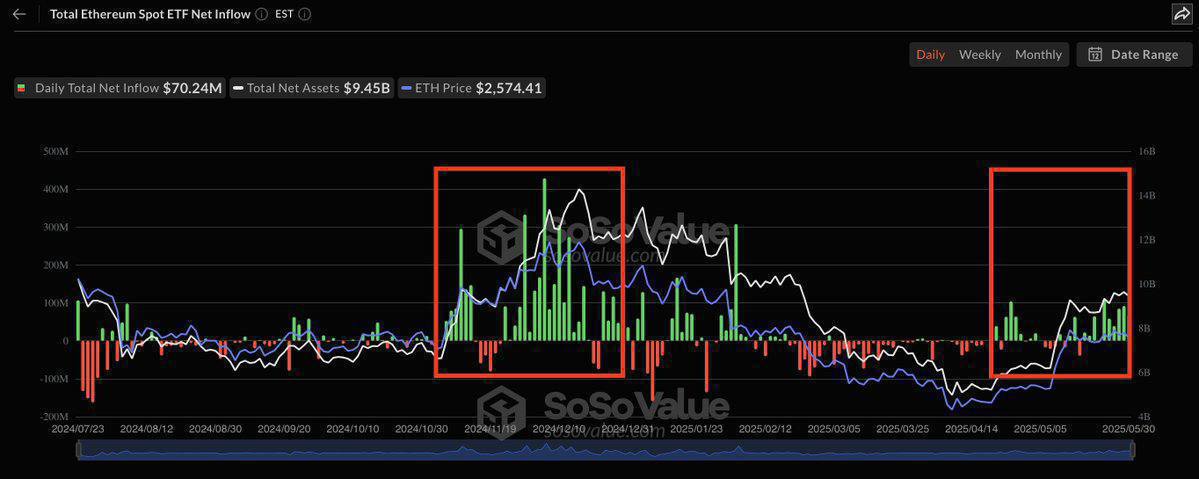Image resolution: width=1199 pixels, height=479 pixels.
Task: Click the tallest green bar near 2024/12/10
Action: point(544,260)
